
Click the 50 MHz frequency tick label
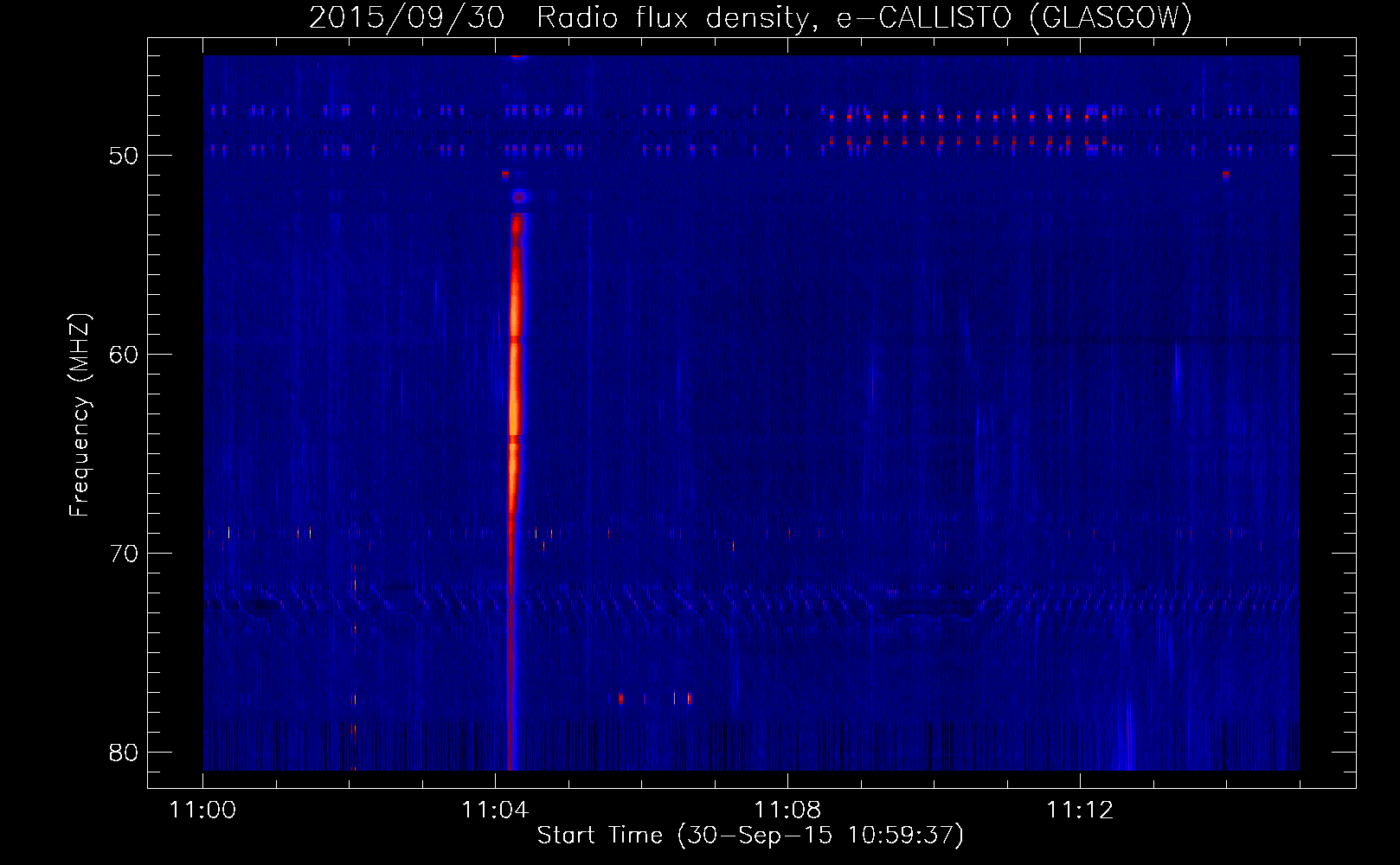point(124,156)
